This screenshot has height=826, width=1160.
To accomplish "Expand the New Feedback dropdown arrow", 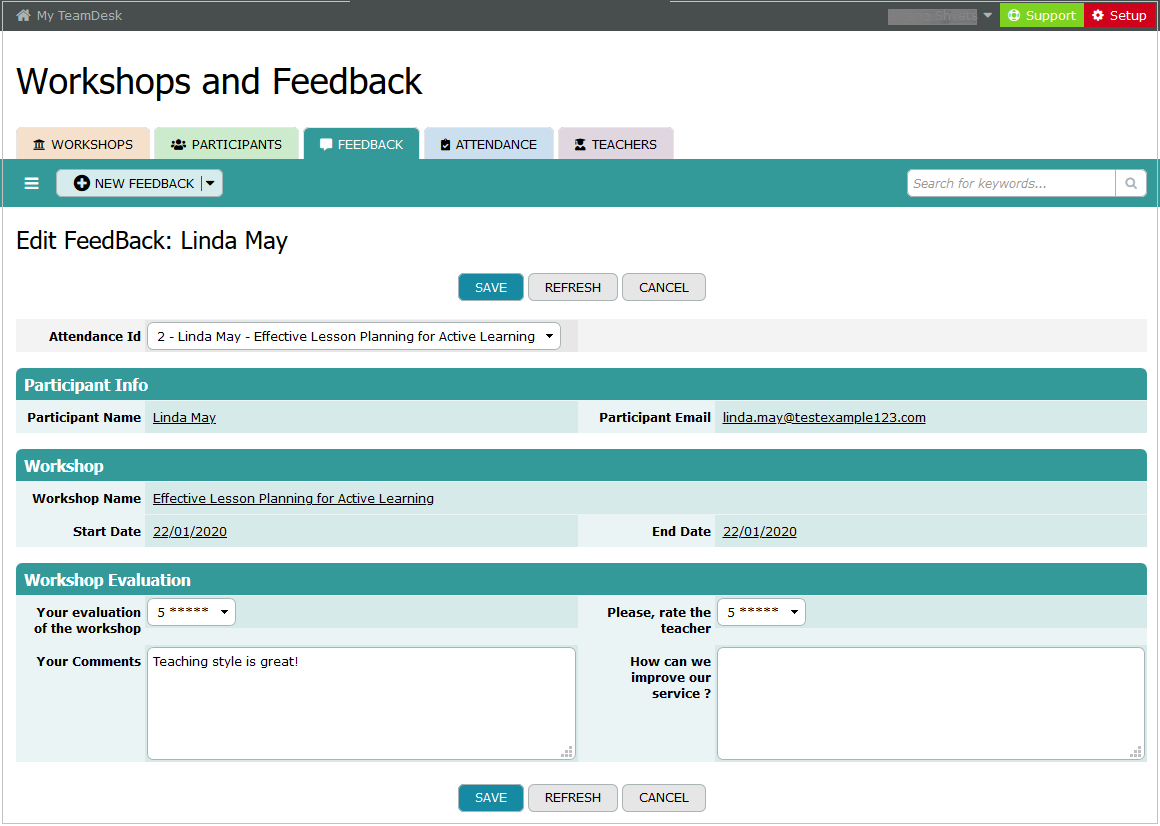I will tap(211, 183).
